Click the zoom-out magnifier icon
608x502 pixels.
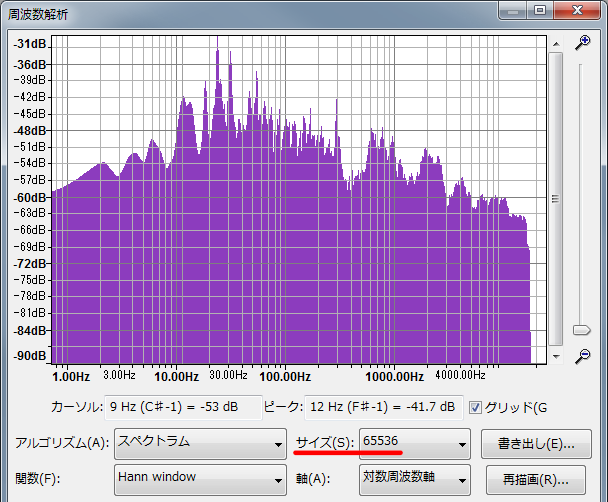click(x=582, y=356)
